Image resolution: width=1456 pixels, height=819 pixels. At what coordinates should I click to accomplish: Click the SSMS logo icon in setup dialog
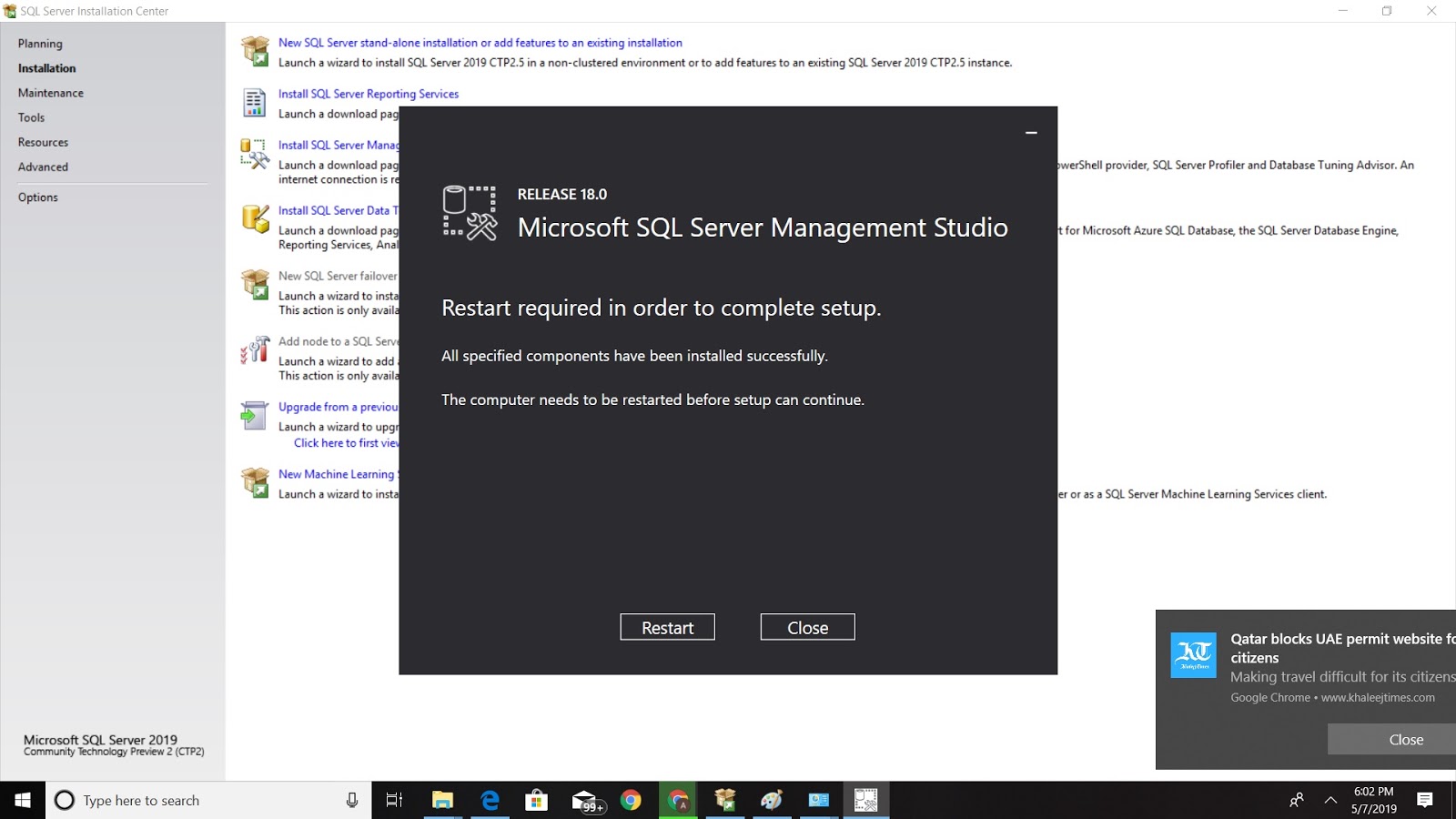coord(470,212)
